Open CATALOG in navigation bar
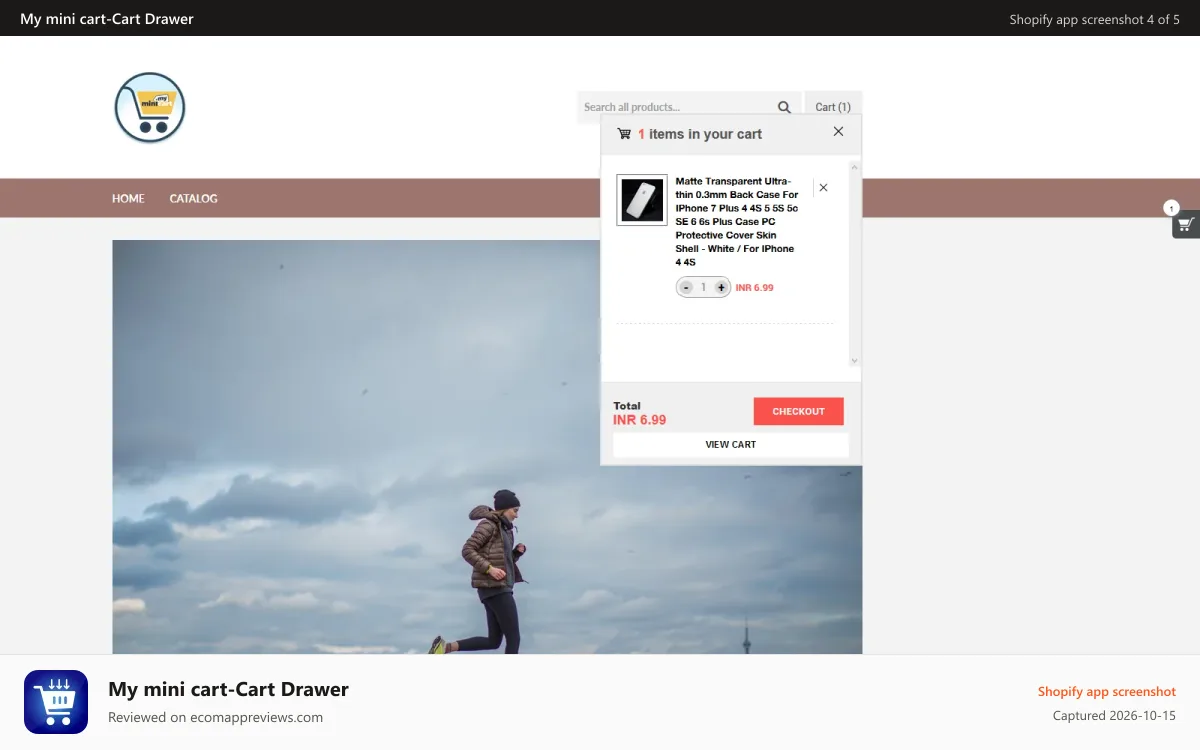 193,198
